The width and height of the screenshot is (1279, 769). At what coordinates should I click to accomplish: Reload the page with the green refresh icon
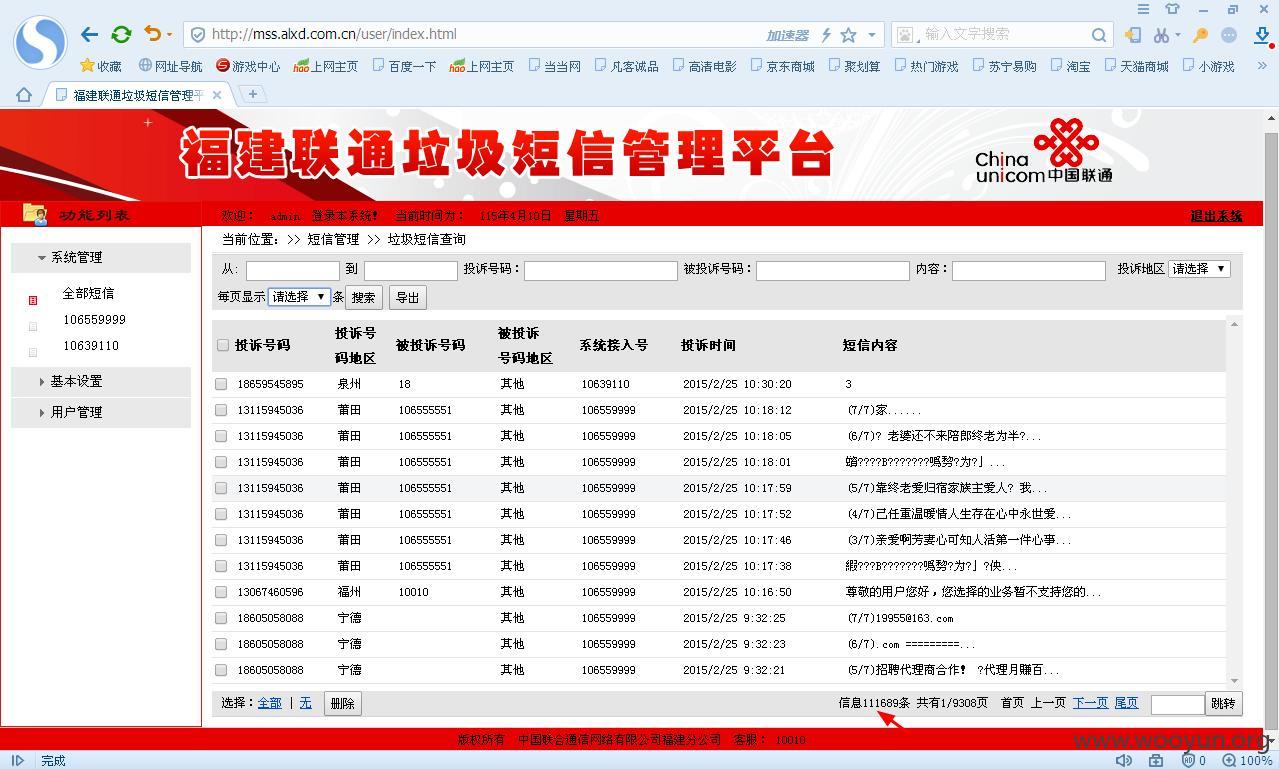(121, 34)
